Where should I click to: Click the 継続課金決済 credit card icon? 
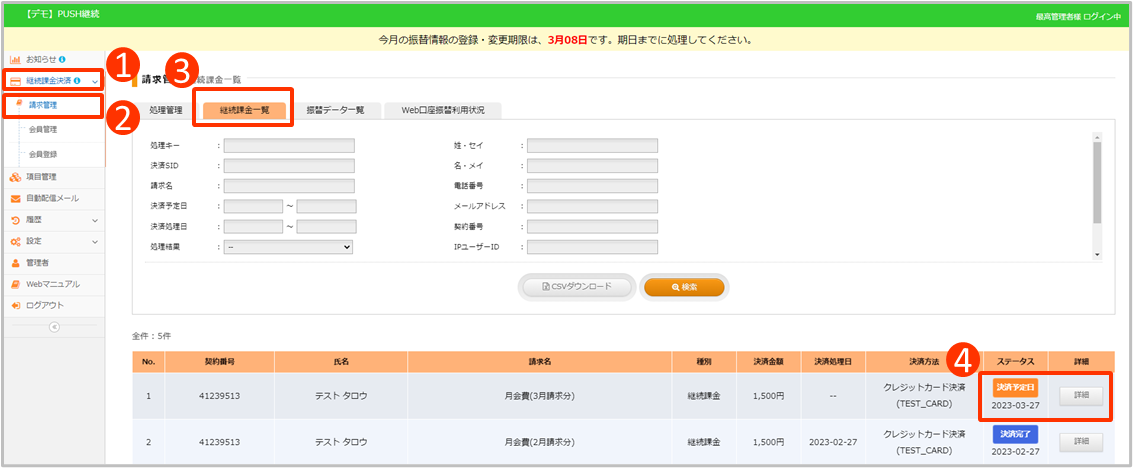pyautogui.click(x=15, y=80)
